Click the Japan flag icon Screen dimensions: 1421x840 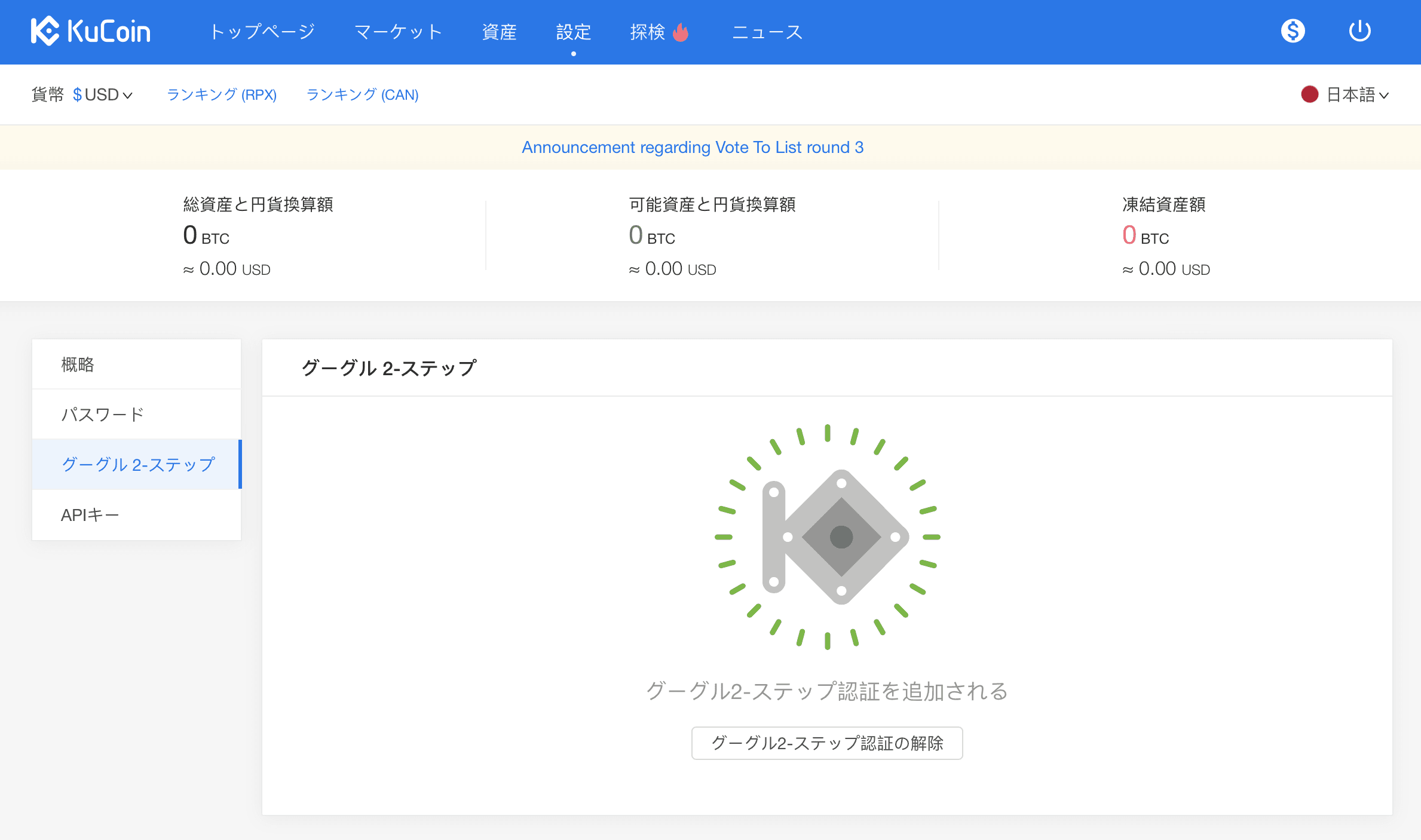click(1309, 94)
